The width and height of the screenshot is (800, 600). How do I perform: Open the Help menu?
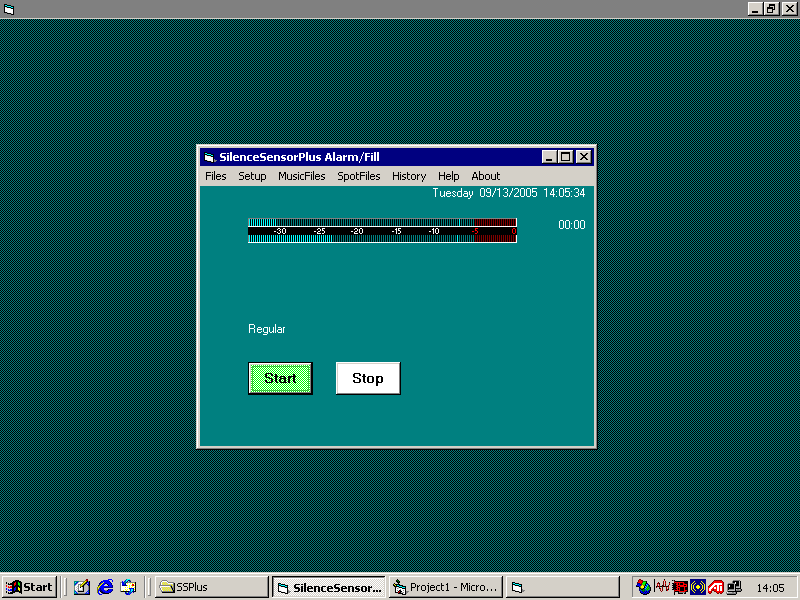point(449,176)
